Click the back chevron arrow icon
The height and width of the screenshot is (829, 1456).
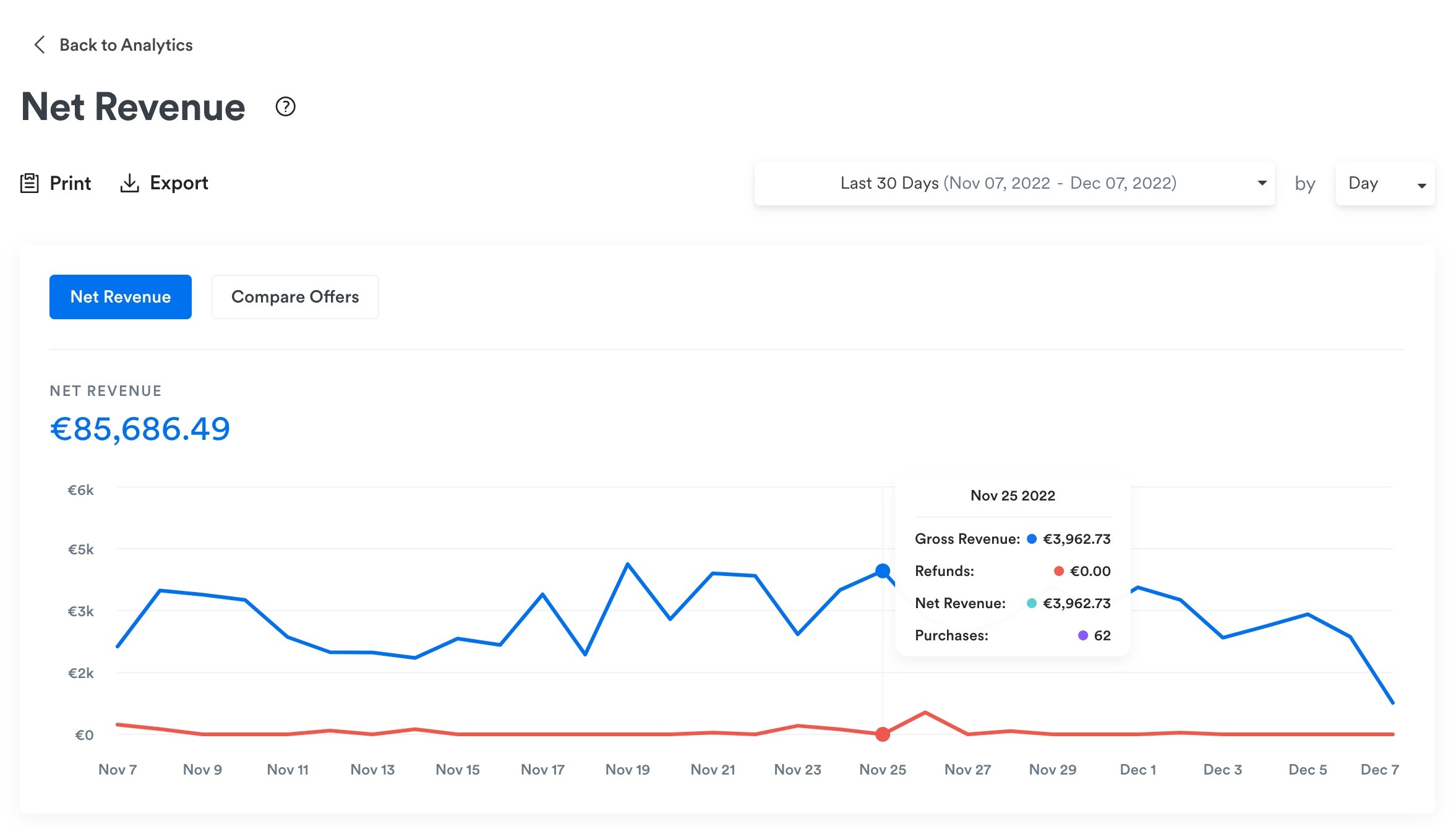40,45
